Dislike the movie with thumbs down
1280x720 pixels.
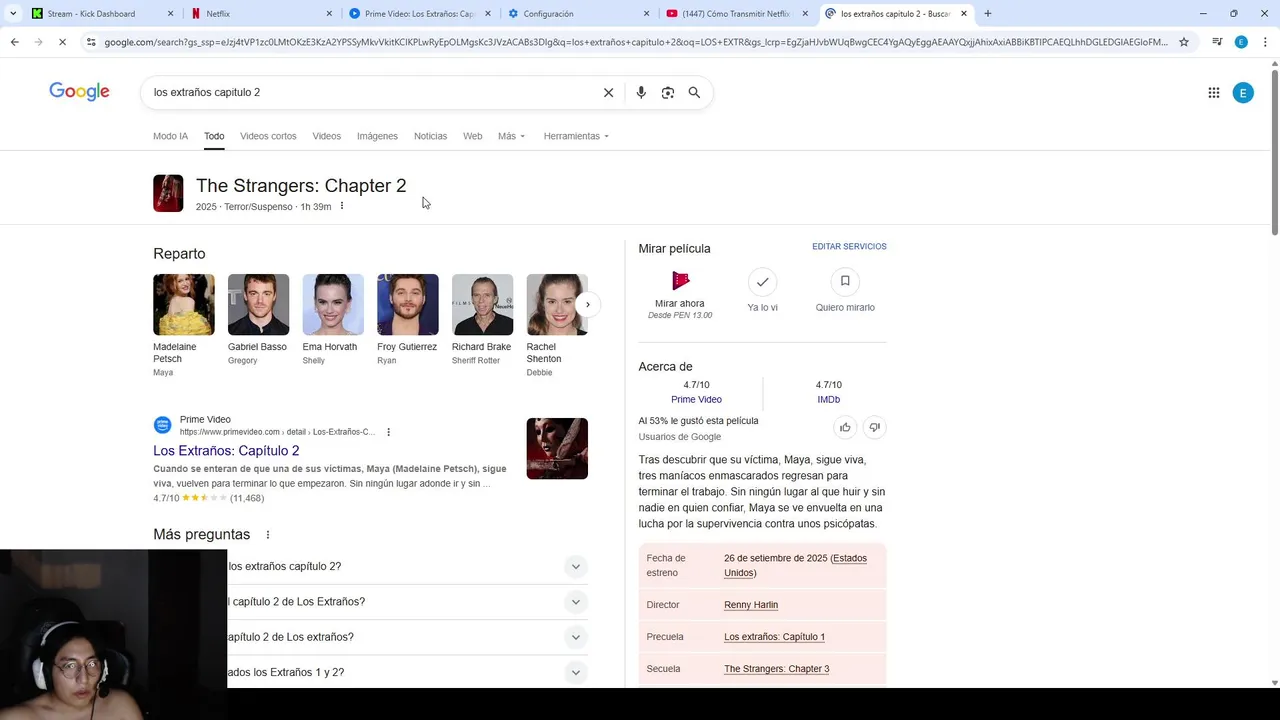874,427
